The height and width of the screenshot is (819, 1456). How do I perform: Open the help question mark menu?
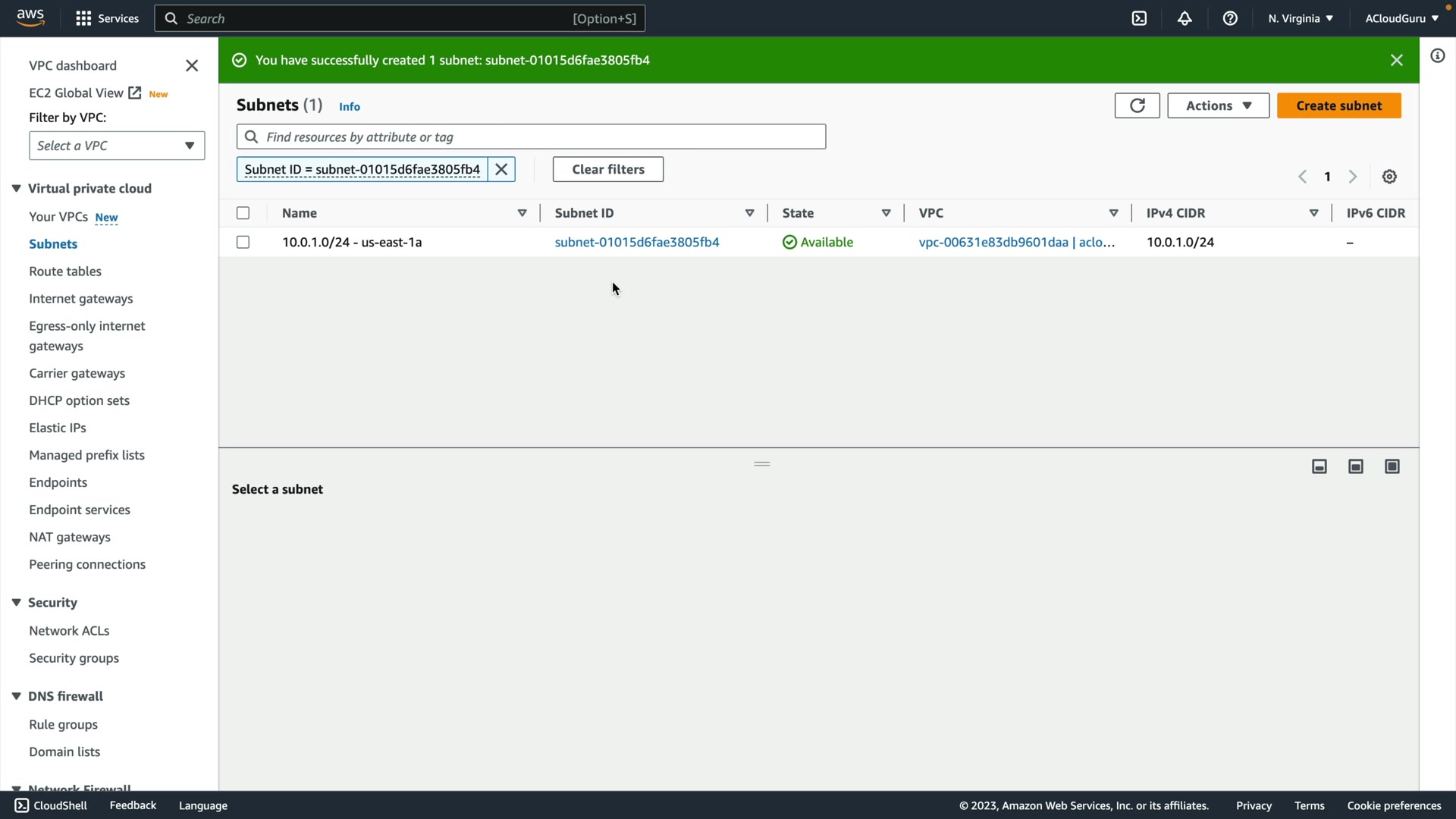point(1230,18)
